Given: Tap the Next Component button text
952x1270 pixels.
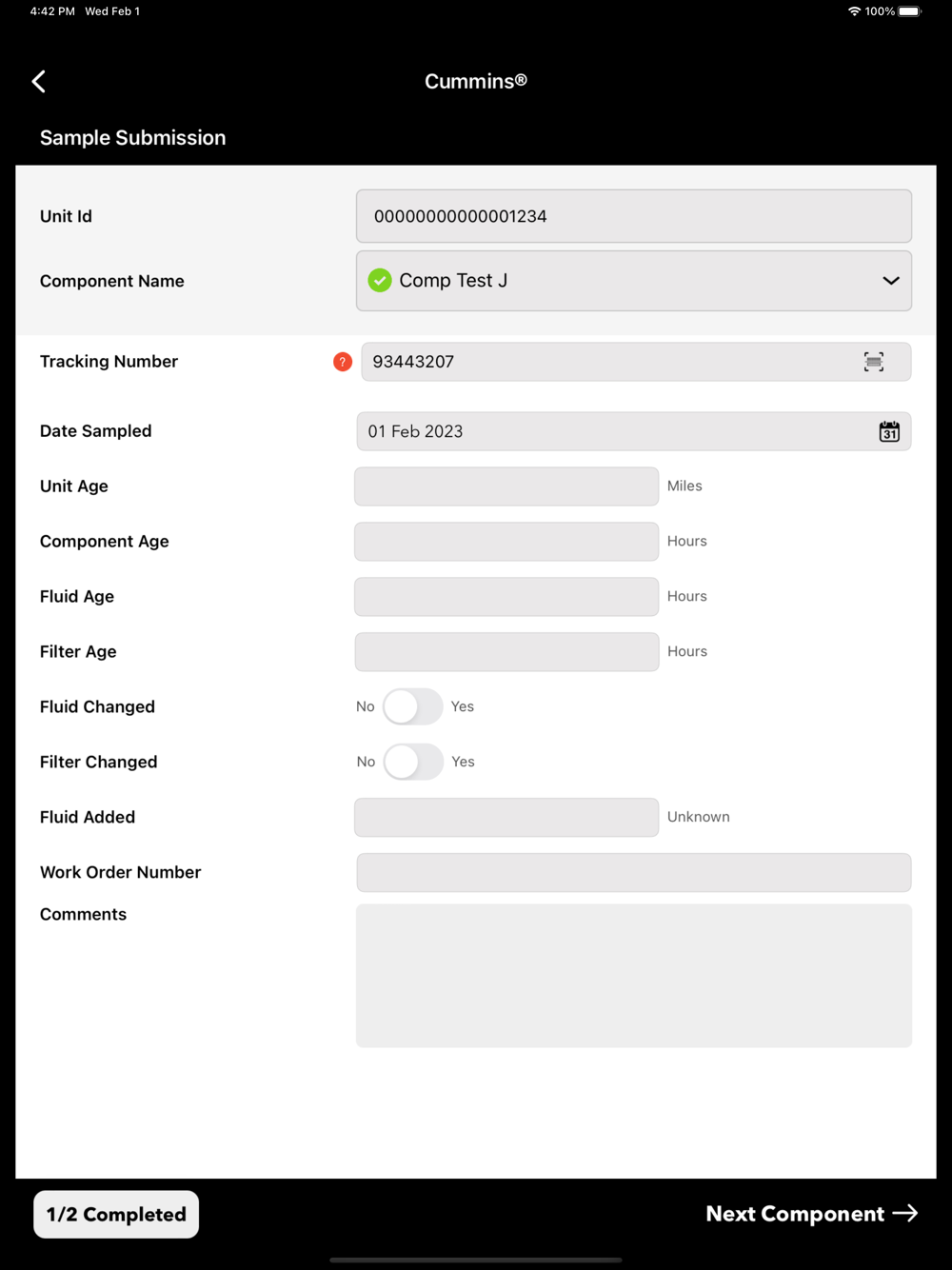Looking at the screenshot, I should click(x=795, y=1214).
